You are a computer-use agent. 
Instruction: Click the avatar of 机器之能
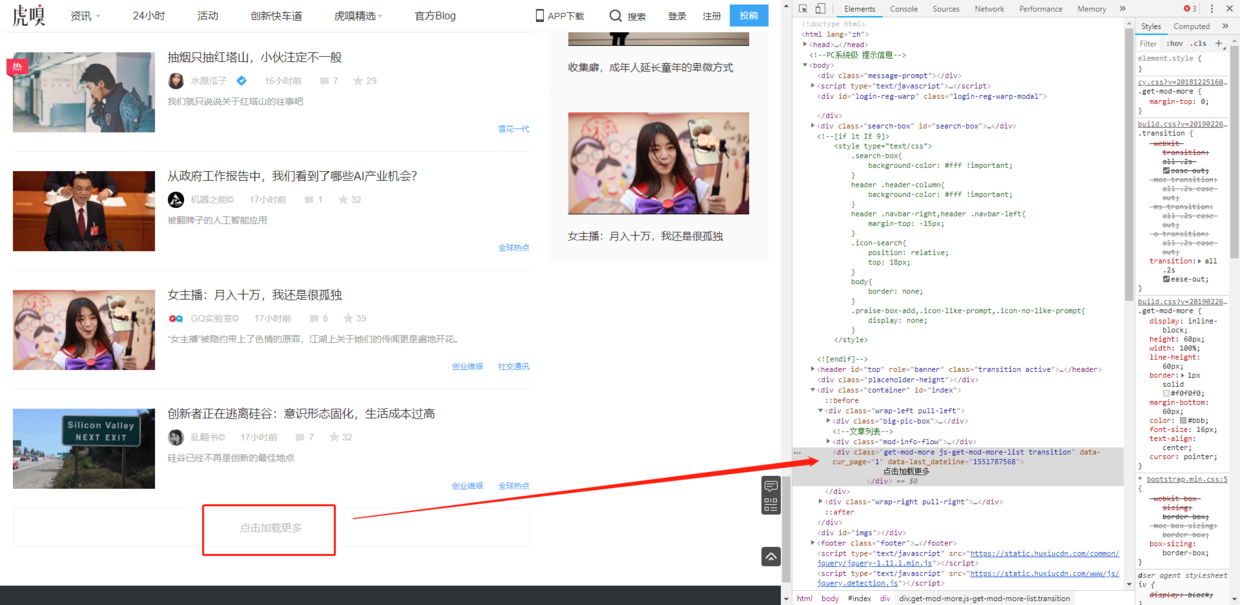(176, 200)
